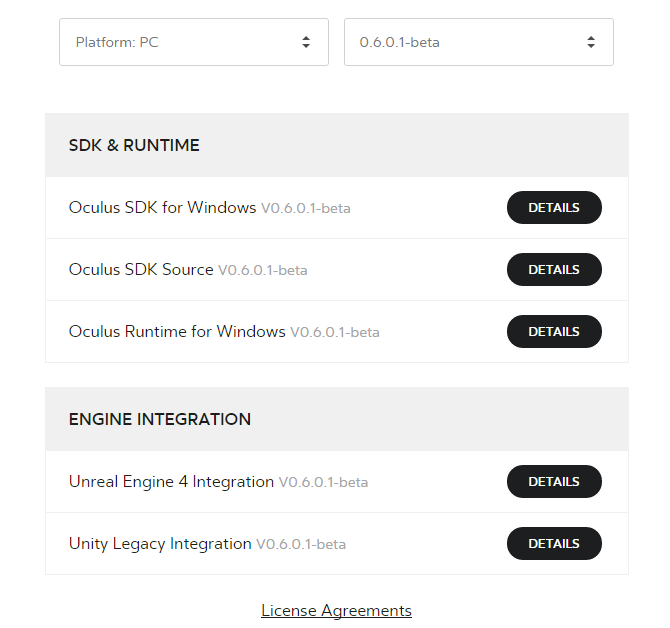Click the SDK & RUNTIME section header

coord(134,146)
